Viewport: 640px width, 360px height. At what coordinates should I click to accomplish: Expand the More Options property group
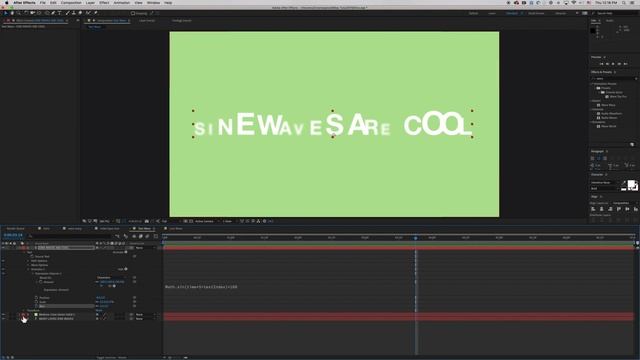pos(28,265)
